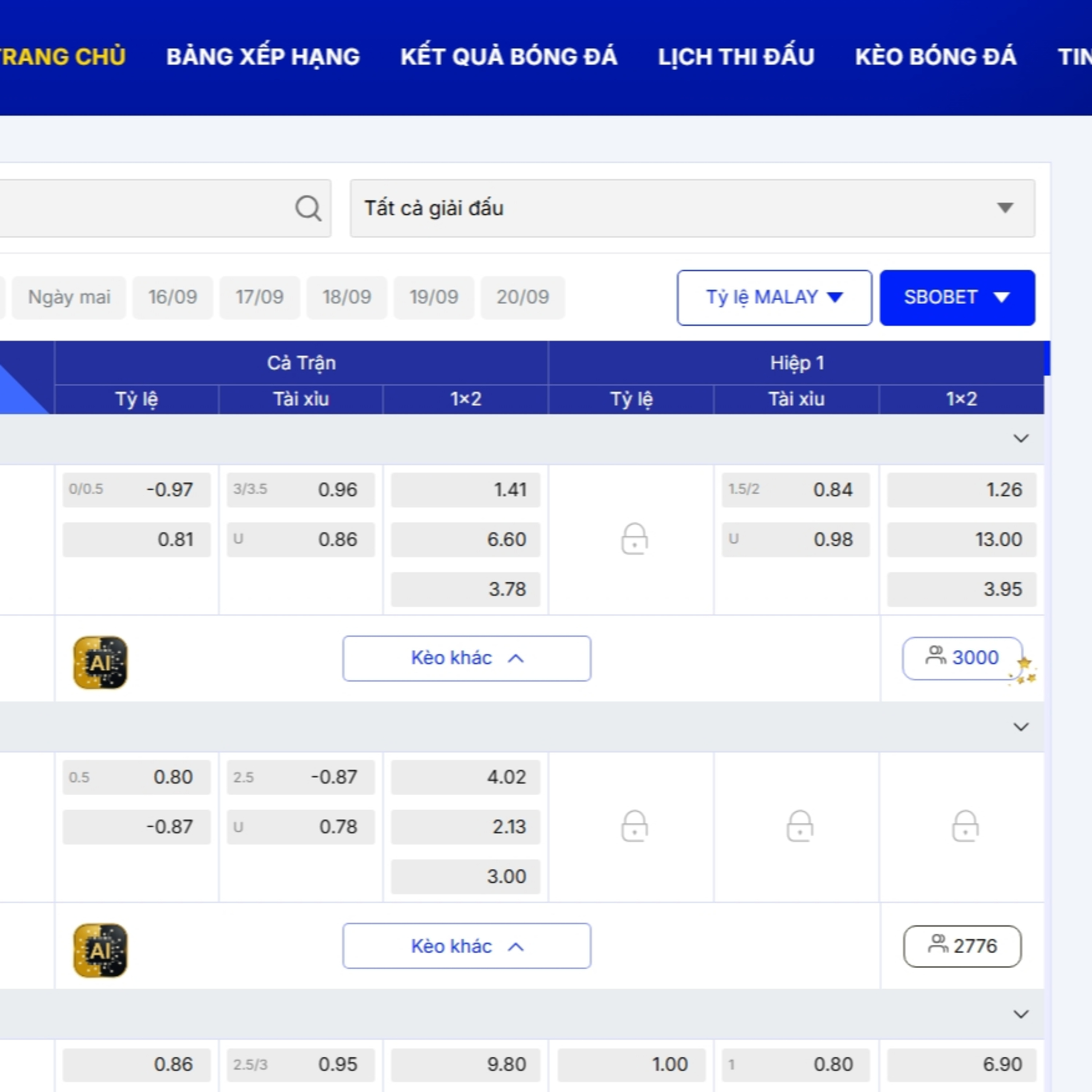Go to KẾT QUẢ BÓNG ĐÁ page
This screenshot has width=1092, height=1092.
click(509, 57)
